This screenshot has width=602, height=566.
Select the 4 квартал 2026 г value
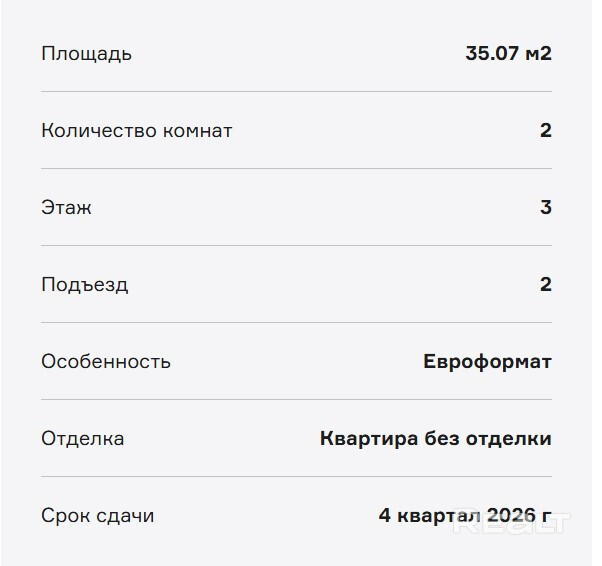tap(465, 516)
